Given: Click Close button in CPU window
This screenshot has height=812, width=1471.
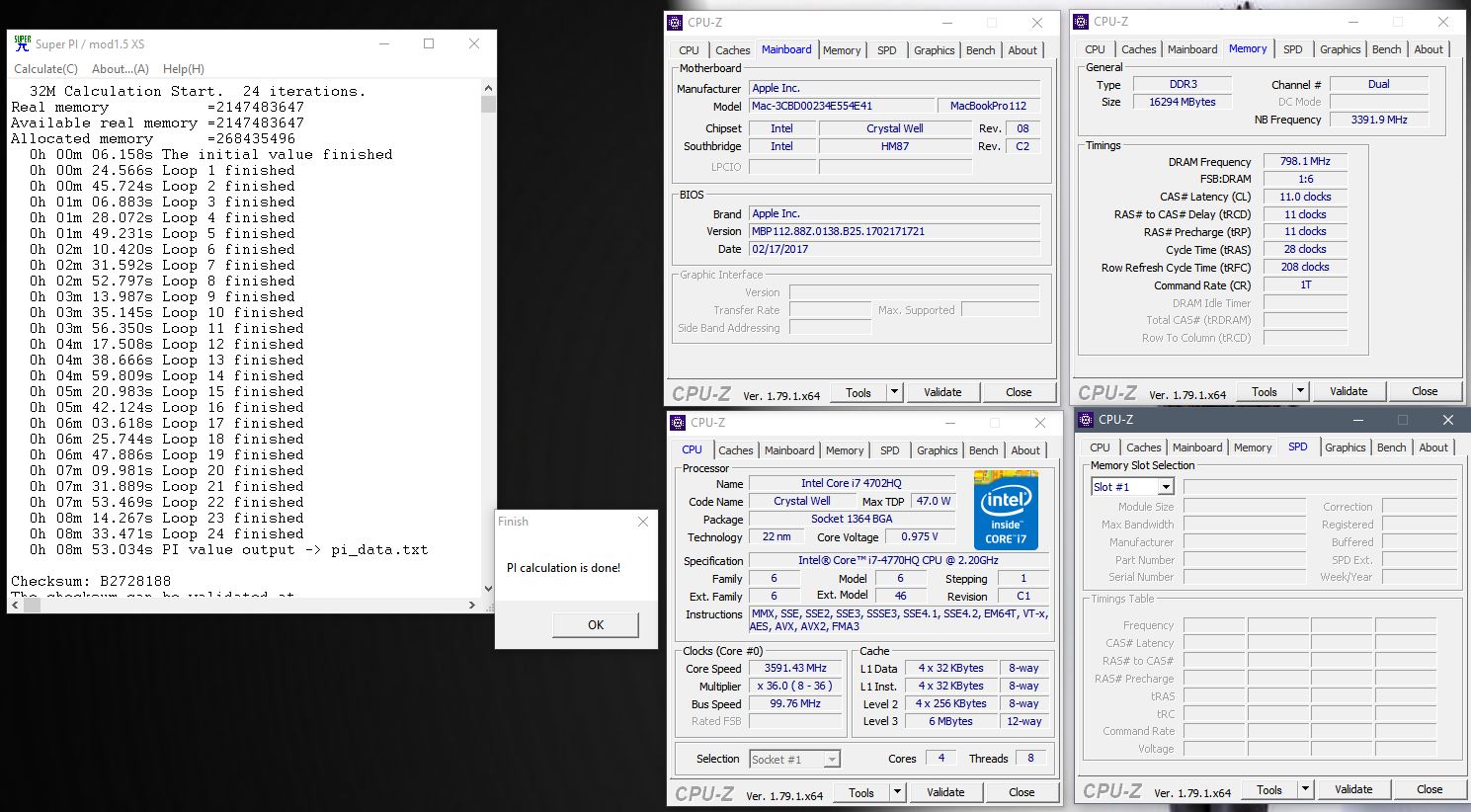Looking at the screenshot, I should click(1022, 792).
